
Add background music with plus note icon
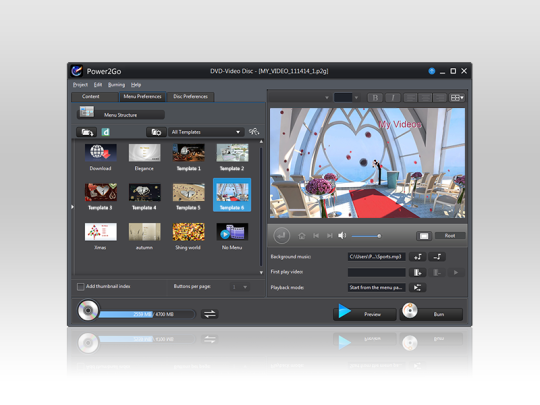point(417,257)
